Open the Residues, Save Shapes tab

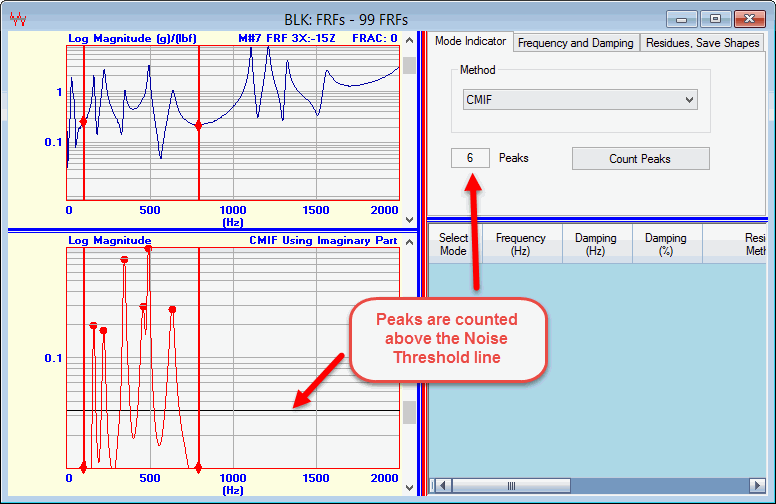click(702, 43)
